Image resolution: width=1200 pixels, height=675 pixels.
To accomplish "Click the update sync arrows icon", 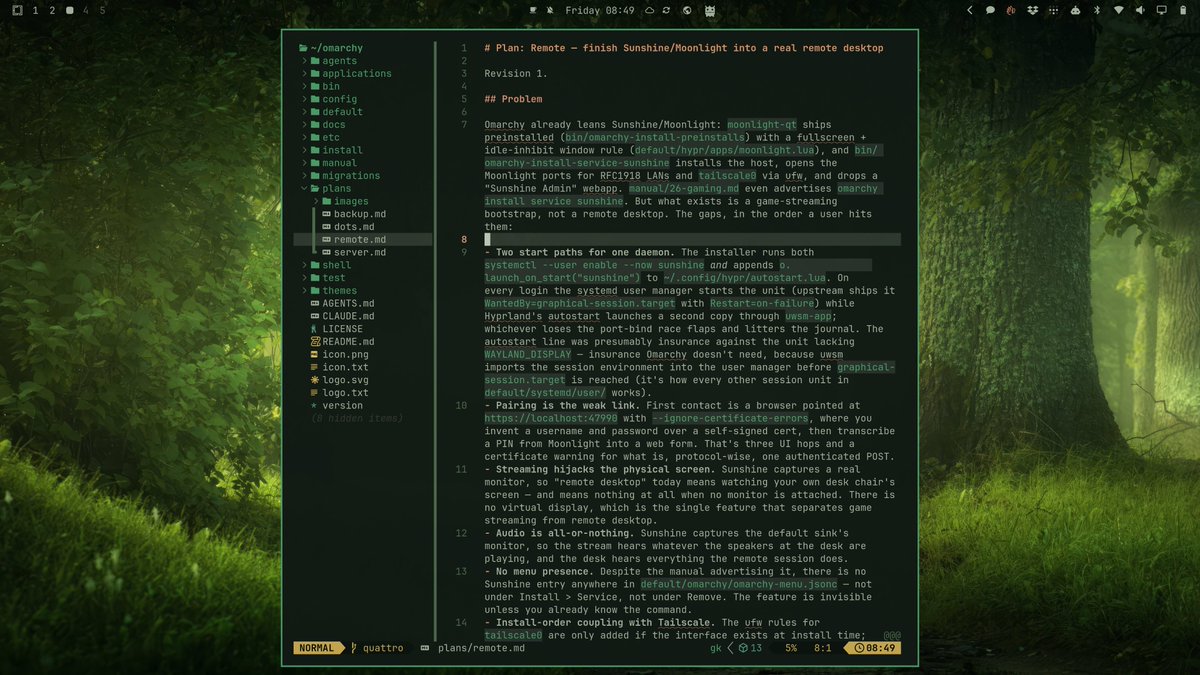I will pyautogui.click(x=668, y=10).
